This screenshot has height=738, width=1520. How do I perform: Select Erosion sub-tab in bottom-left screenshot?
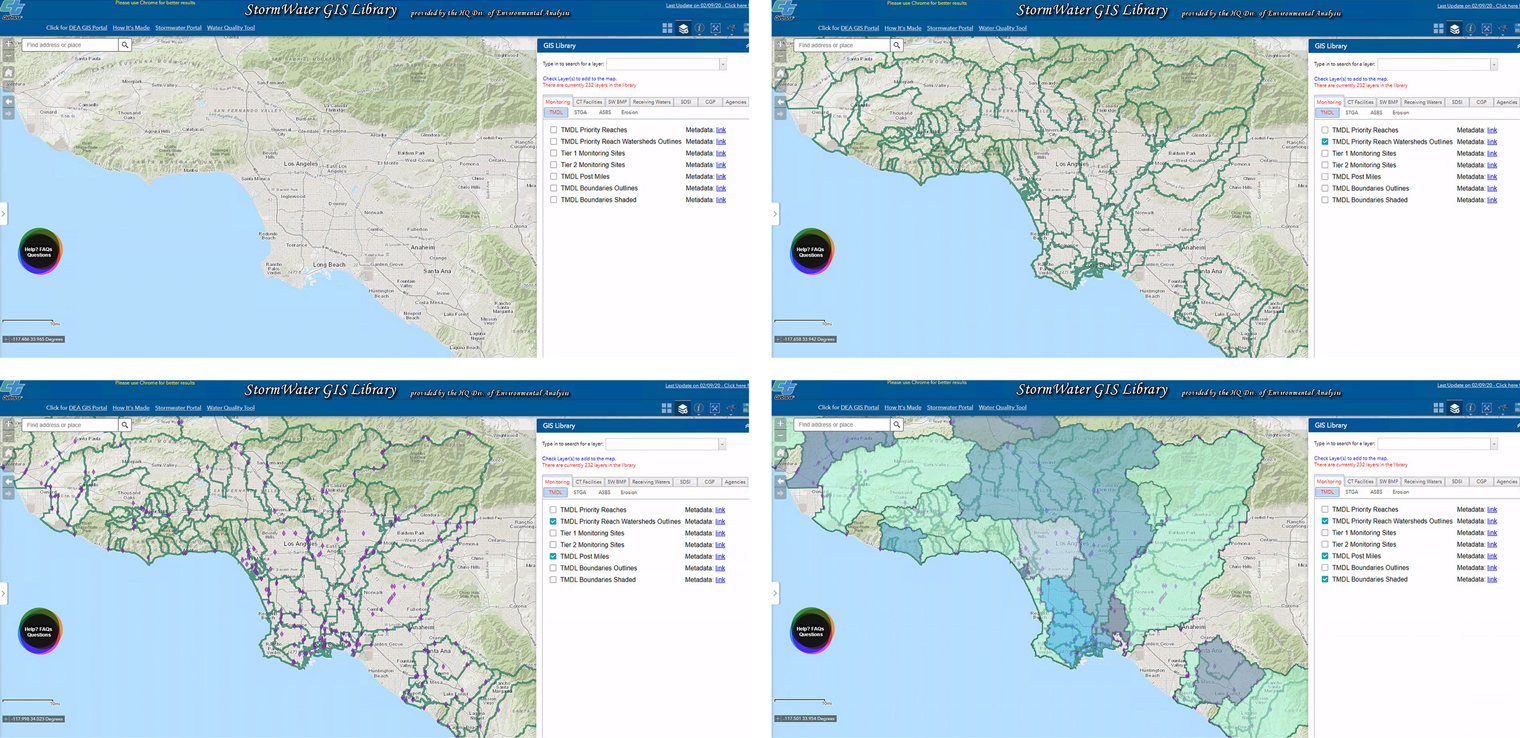(x=629, y=493)
